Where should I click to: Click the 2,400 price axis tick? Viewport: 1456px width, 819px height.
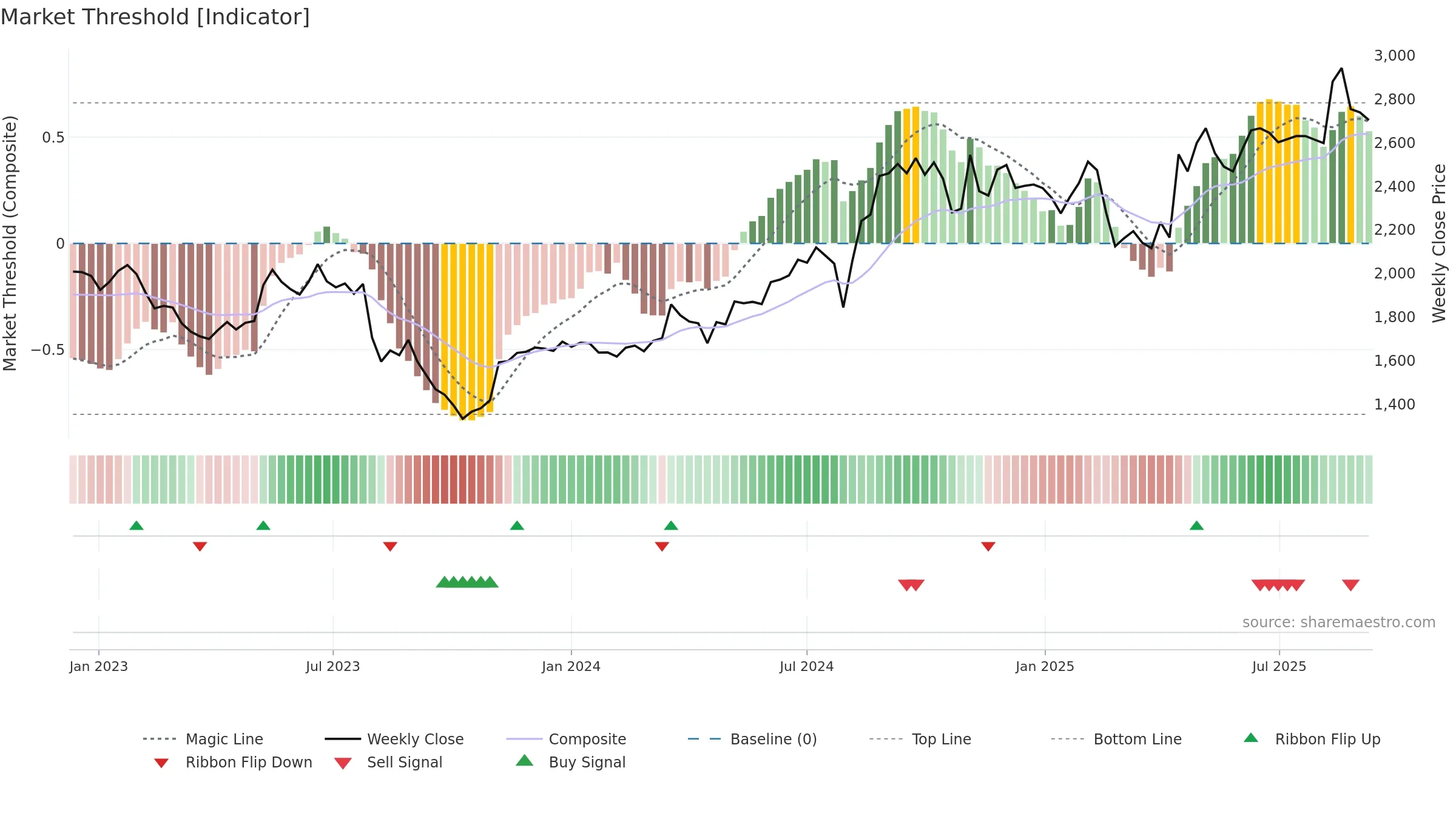pos(1395,187)
